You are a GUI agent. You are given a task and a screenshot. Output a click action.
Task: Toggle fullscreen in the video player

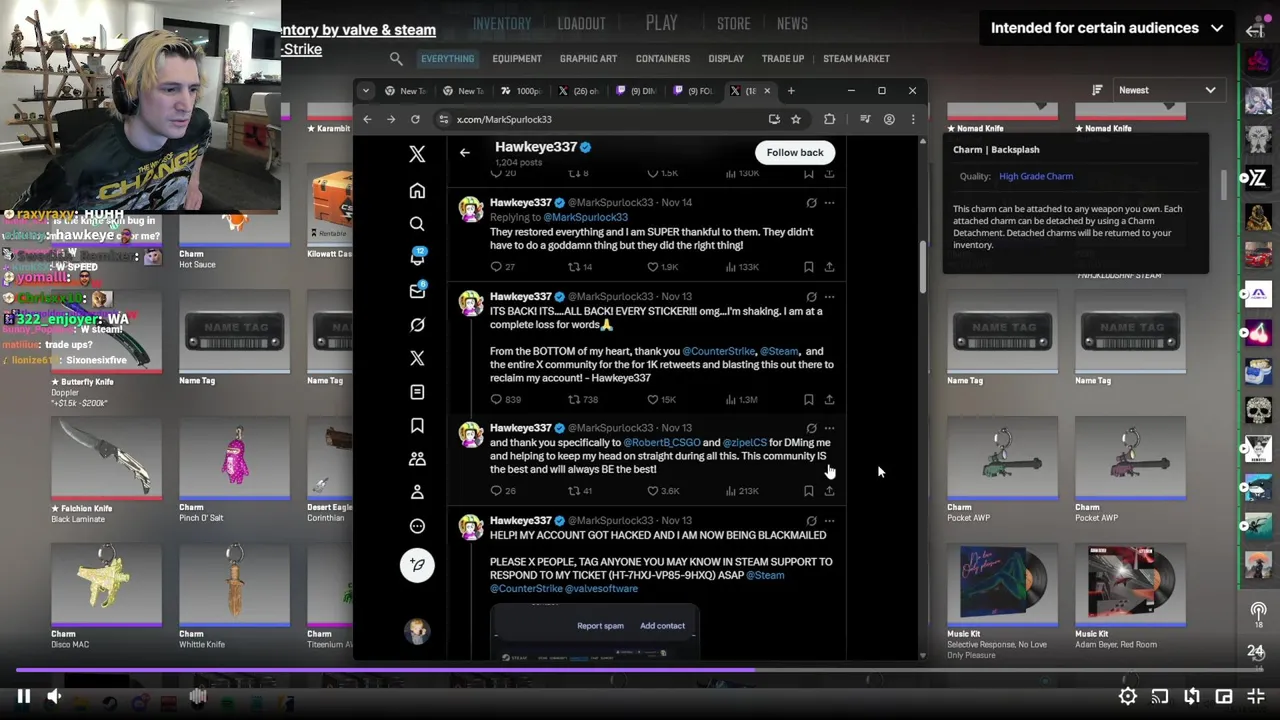1256,697
